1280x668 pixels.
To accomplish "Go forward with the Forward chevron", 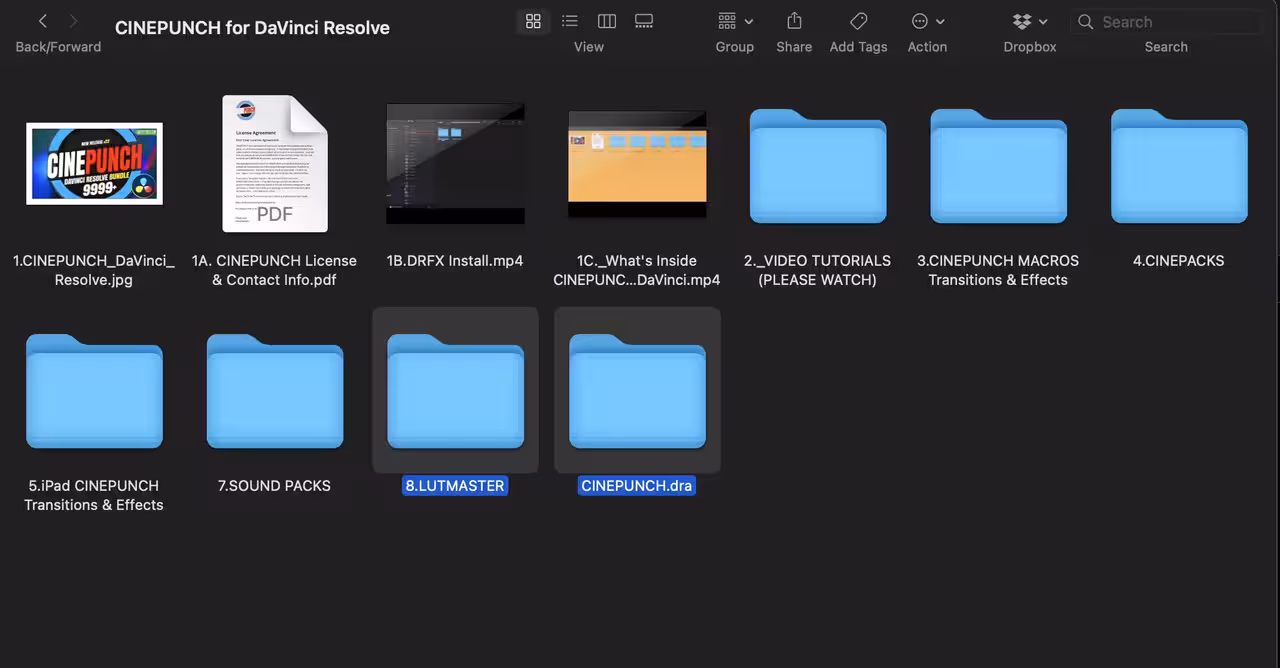I will (x=74, y=21).
